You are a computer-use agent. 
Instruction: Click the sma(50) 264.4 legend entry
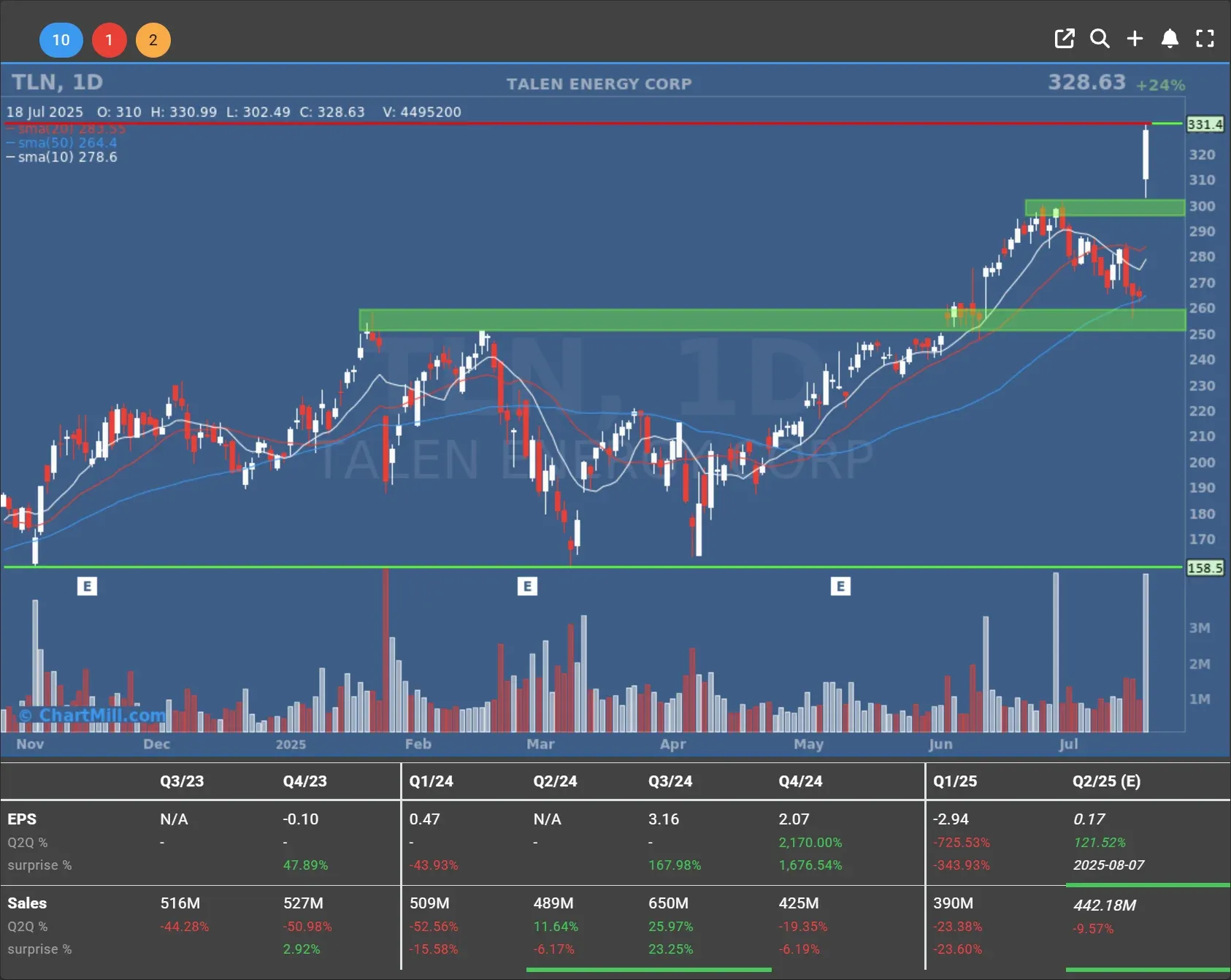(x=62, y=143)
